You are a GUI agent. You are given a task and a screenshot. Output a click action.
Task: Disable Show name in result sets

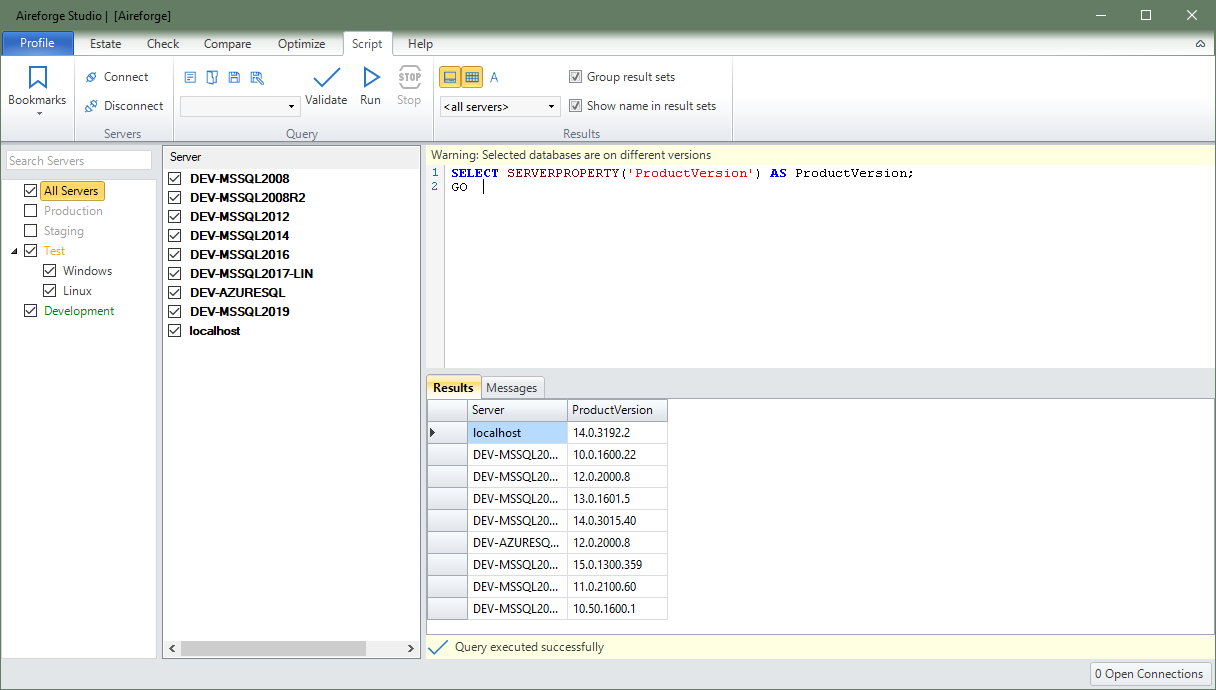tap(576, 105)
